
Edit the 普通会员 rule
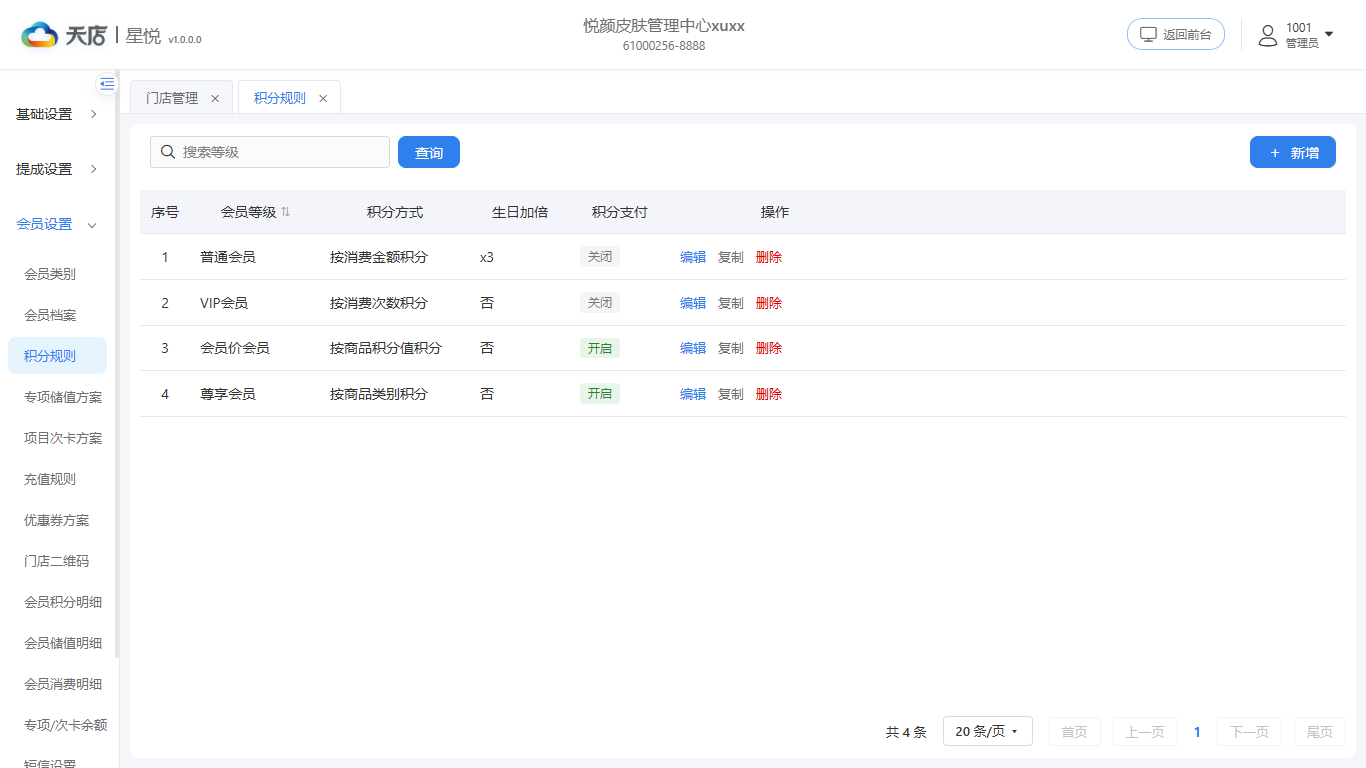(693, 257)
